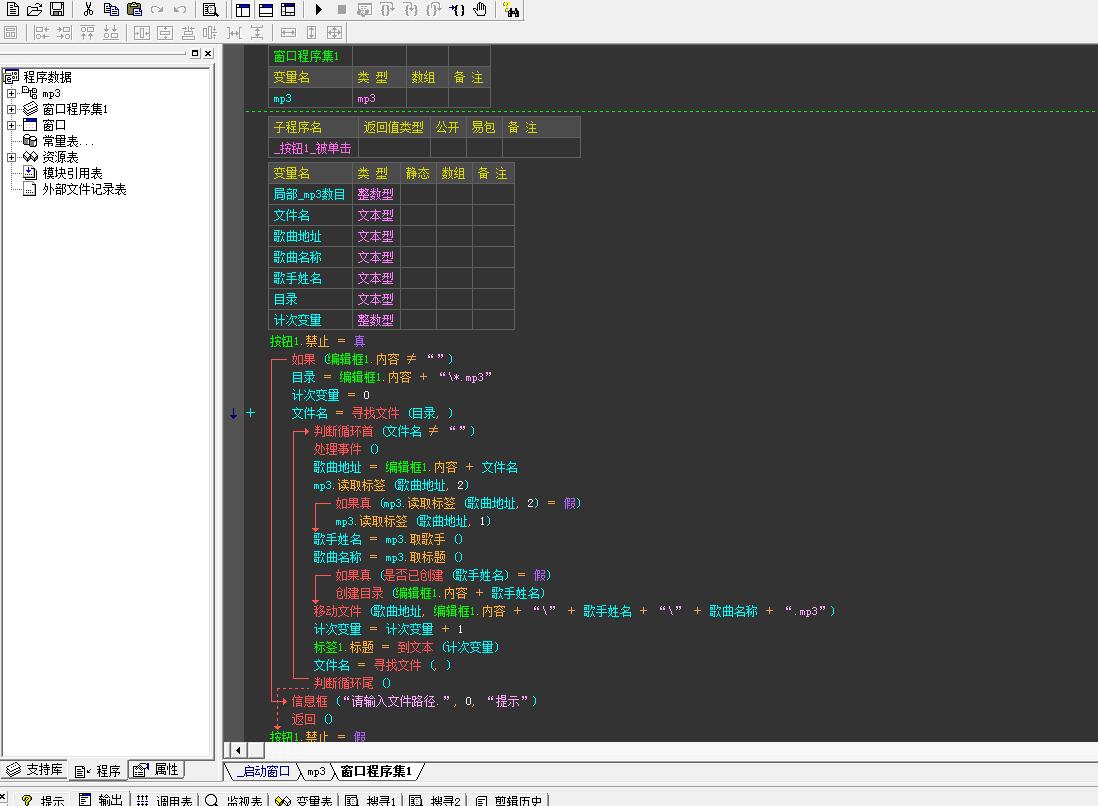Click the _按钮1_被单击 subroutine name
The image size is (1098, 806).
tap(313, 148)
